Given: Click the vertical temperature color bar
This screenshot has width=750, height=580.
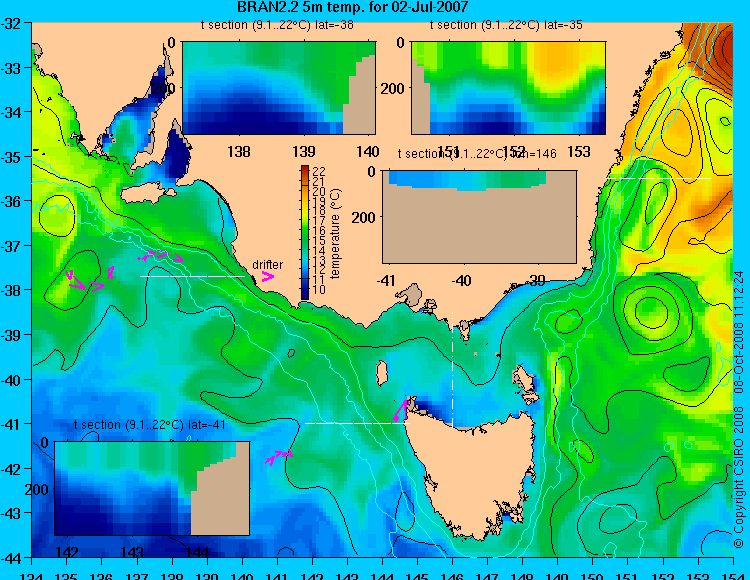Looking at the screenshot, I should click(x=305, y=232).
